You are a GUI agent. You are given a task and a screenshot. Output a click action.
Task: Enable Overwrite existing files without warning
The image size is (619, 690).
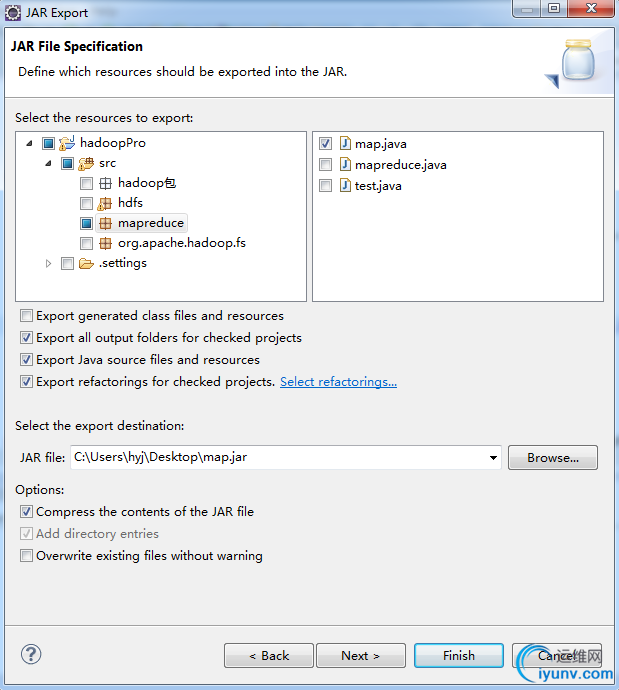tap(27, 556)
